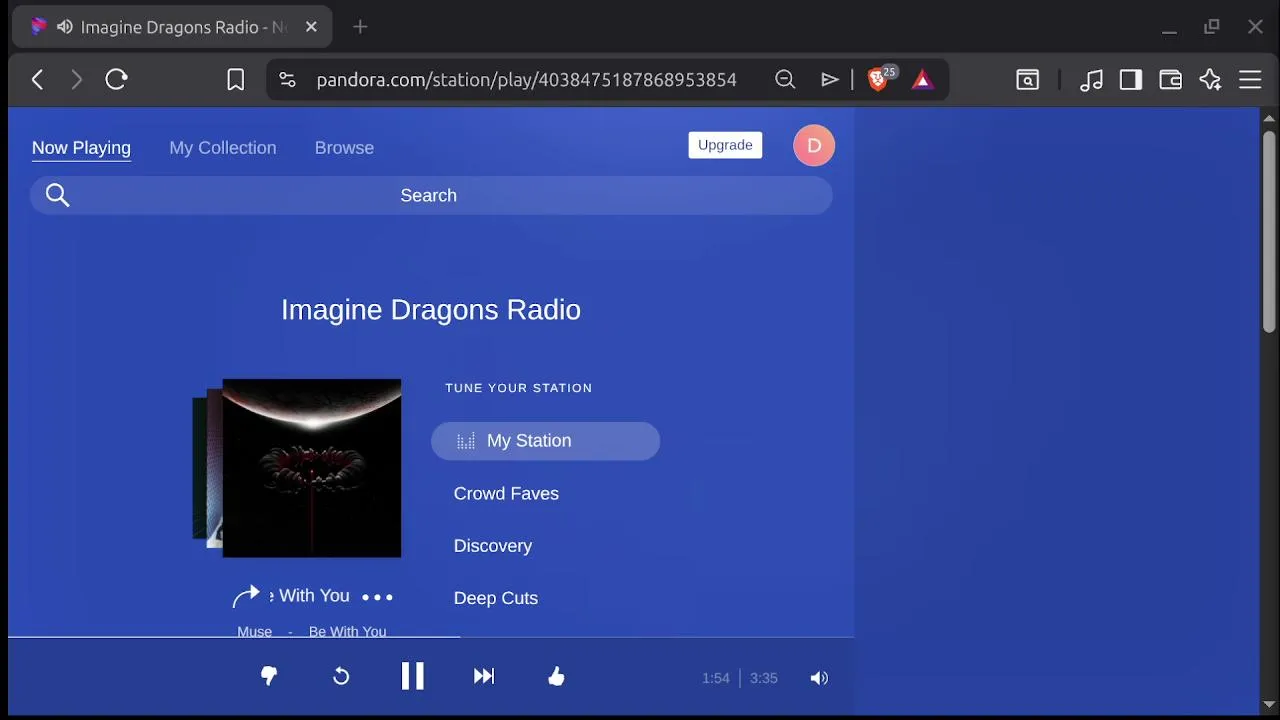Viewport: 1280px width, 720px height.
Task: Open the Brave Wallet icon
Action: tap(1171, 80)
